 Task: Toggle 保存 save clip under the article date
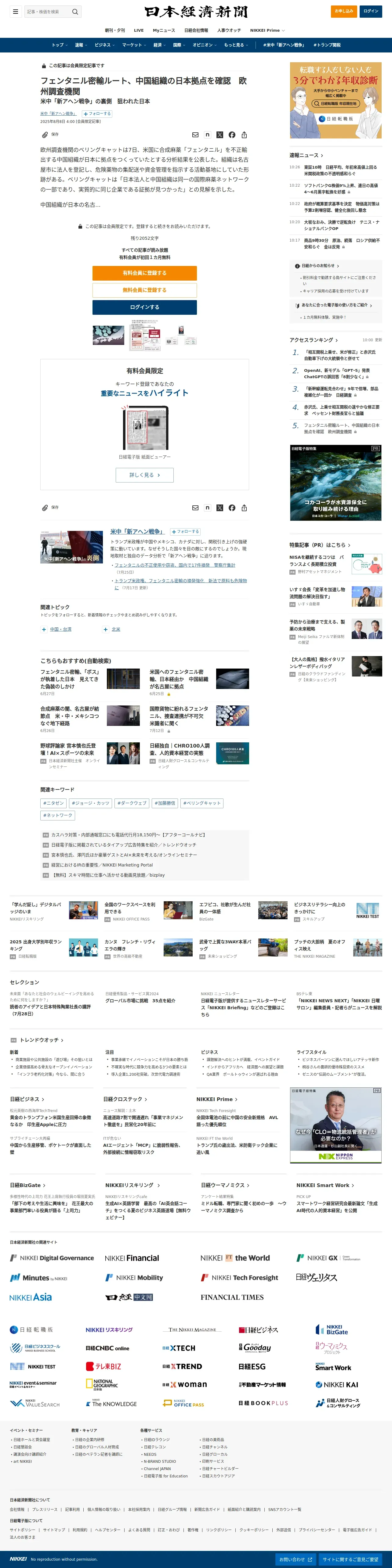point(50,135)
